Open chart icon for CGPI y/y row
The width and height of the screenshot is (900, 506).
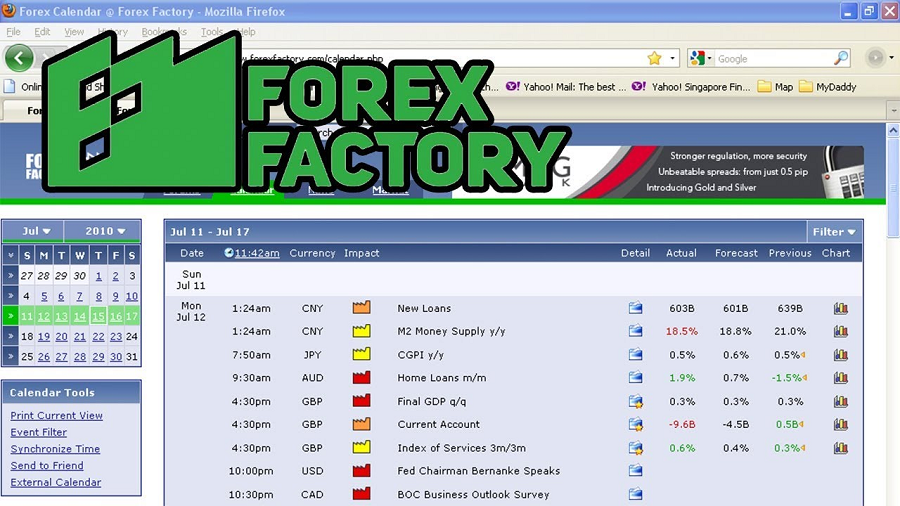(x=840, y=355)
